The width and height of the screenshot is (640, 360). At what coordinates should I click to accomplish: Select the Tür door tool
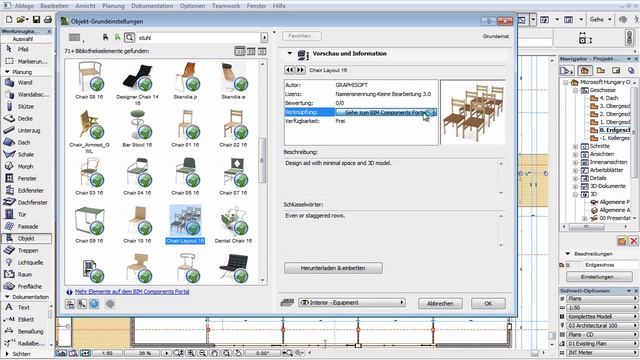(x=22, y=214)
